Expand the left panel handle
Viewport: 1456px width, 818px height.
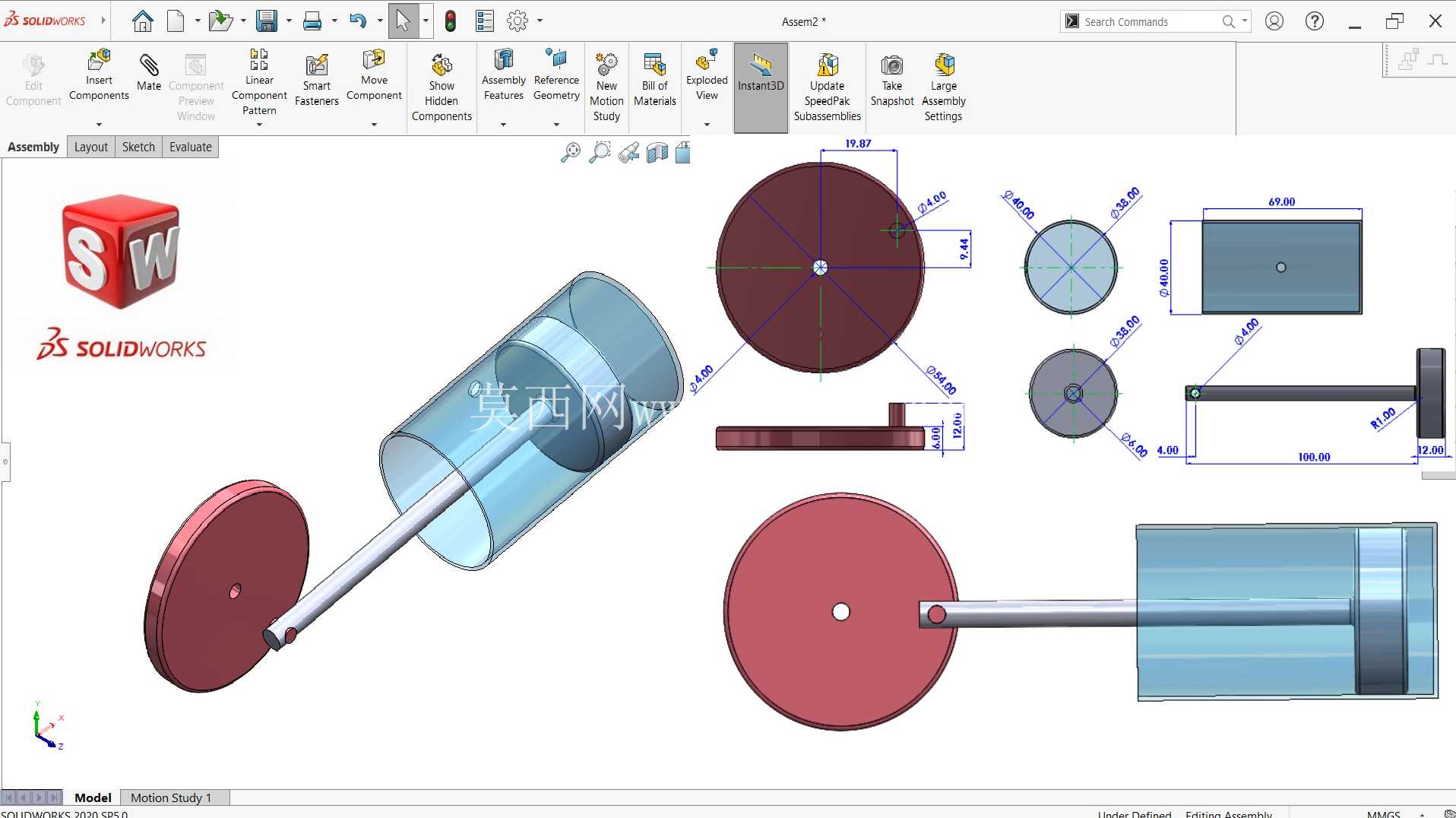(5, 461)
